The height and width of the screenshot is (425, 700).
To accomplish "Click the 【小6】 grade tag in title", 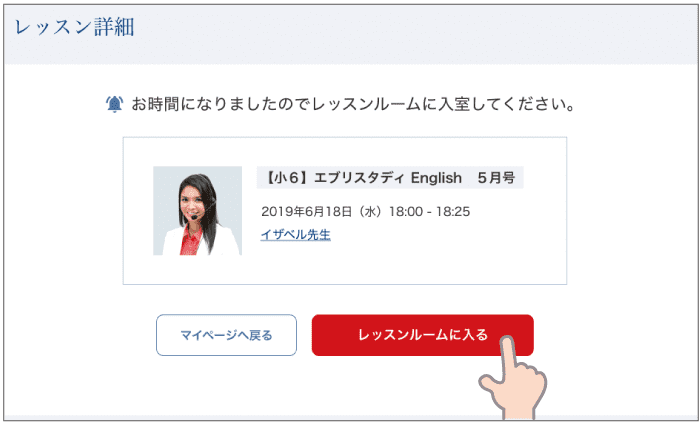I will pyautogui.click(x=284, y=178).
